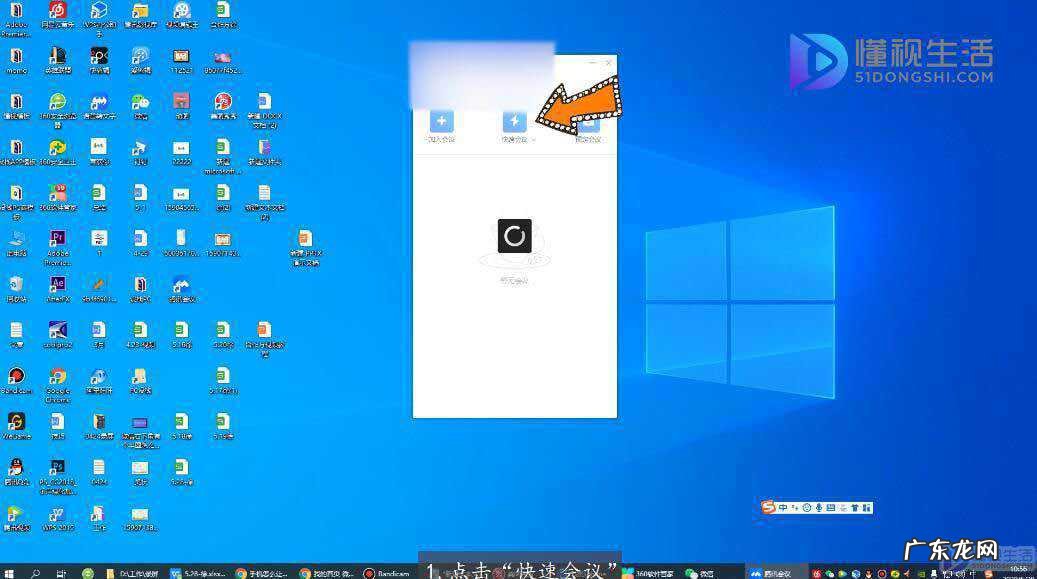The height and width of the screenshot is (579, 1037).
Task: Click the taskbar search icon
Action: (36, 573)
